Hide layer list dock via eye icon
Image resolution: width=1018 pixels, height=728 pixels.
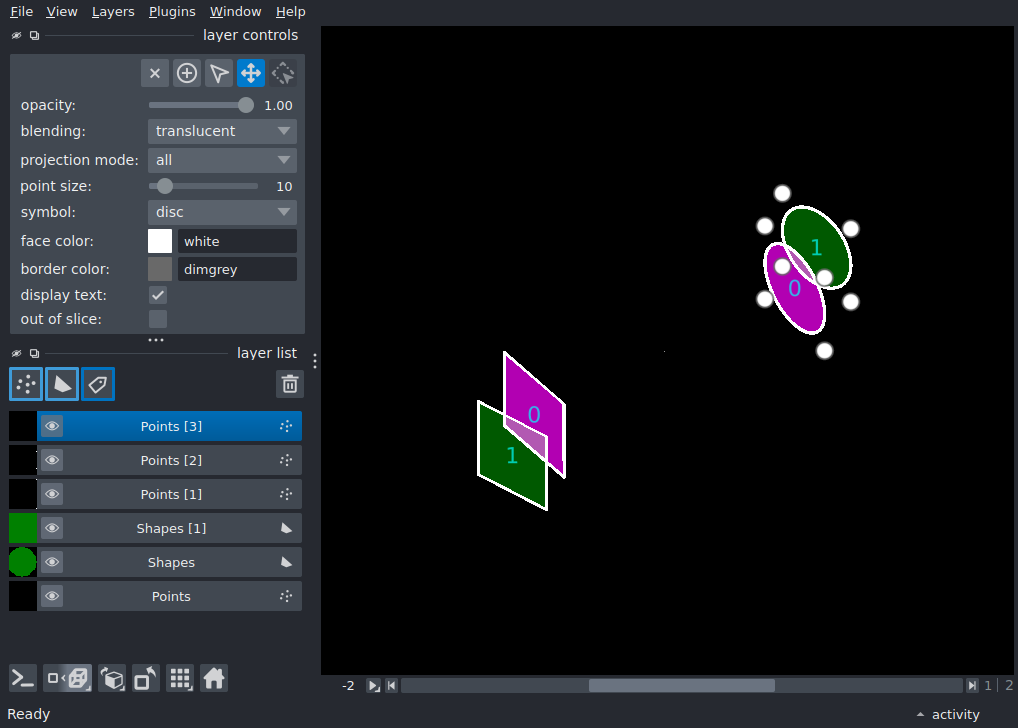[x=16, y=353]
